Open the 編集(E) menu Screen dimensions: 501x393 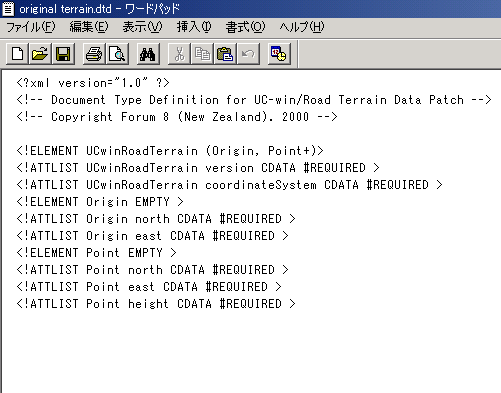89,27
